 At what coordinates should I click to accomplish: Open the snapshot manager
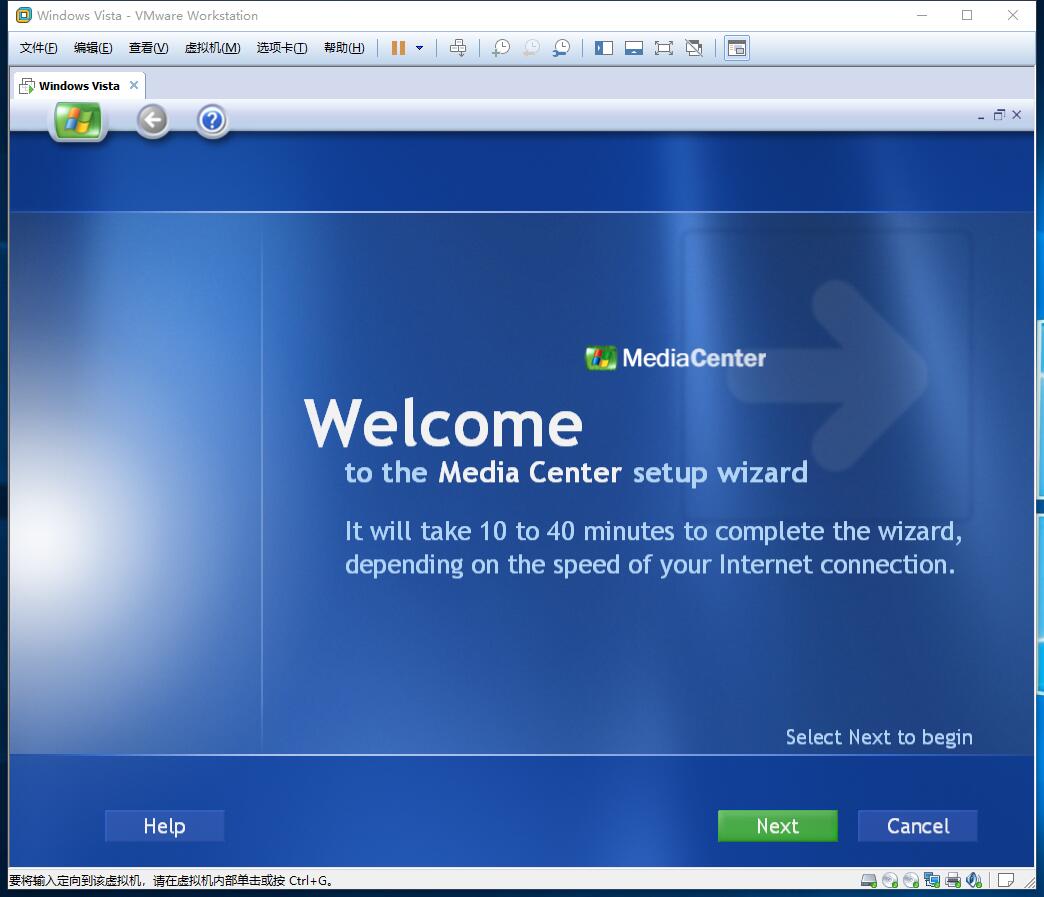coord(561,48)
